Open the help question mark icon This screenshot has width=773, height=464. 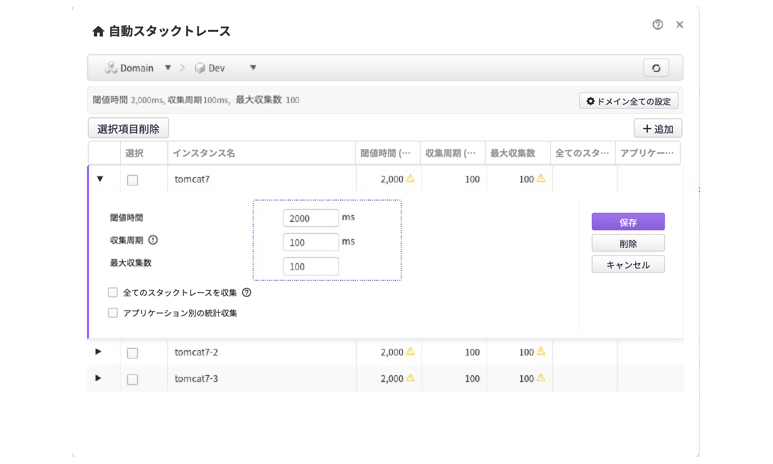(x=658, y=25)
